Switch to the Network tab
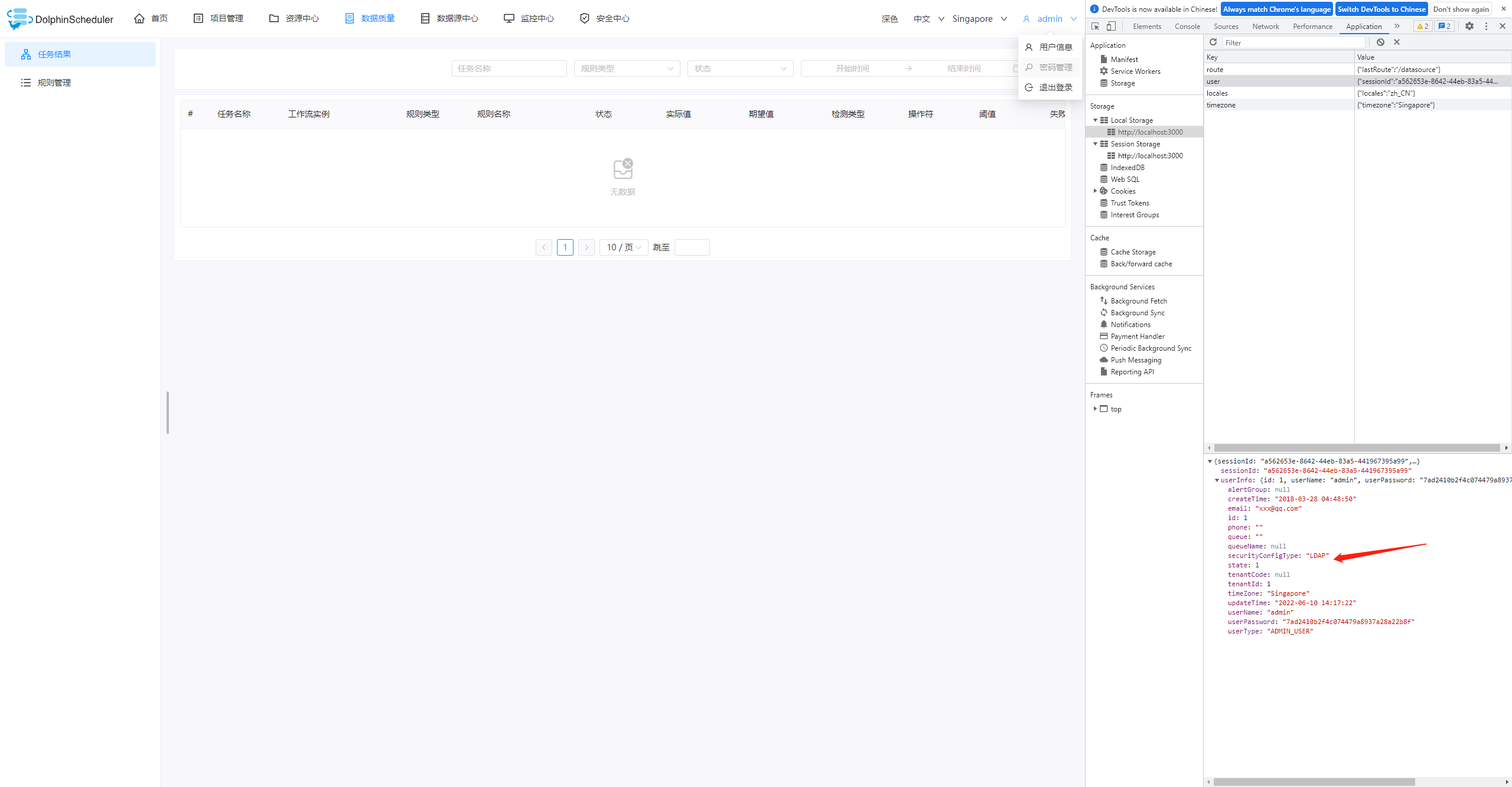This screenshot has height=787, width=1512. [1265, 26]
